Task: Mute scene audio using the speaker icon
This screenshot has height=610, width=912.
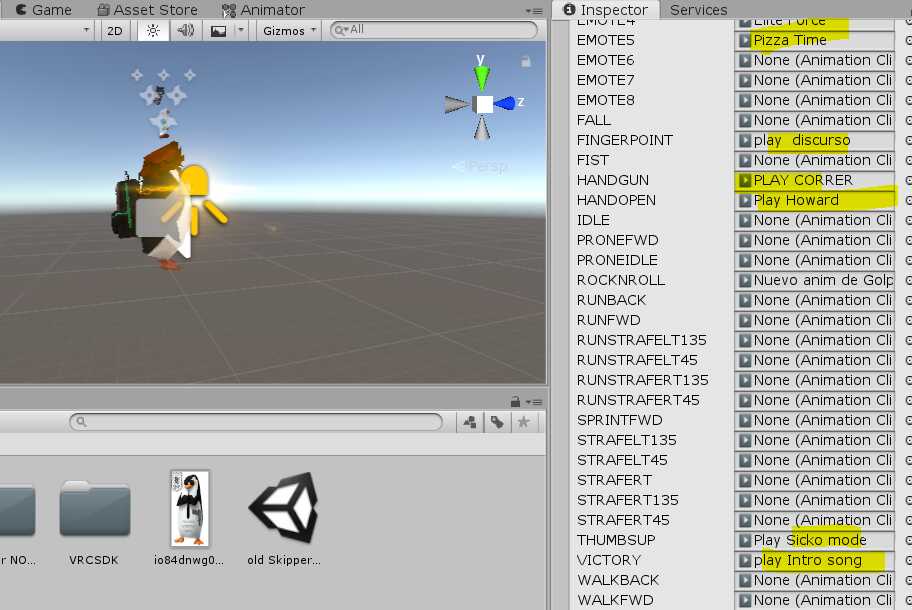Action: 184,31
